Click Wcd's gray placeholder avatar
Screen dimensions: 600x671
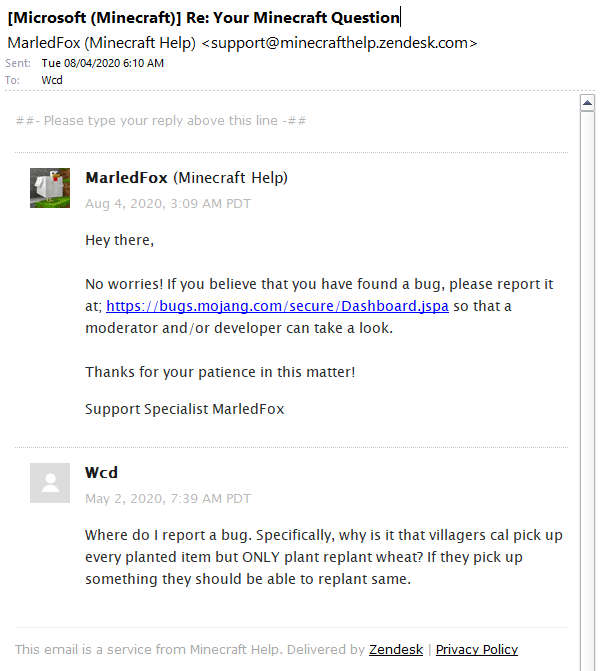[x=50, y=483]
